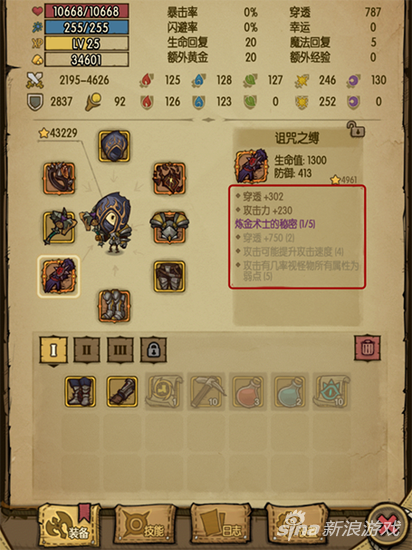The image size is (412, 550).
Task: Click the winged chest armor slot
Action: [169, 227]
